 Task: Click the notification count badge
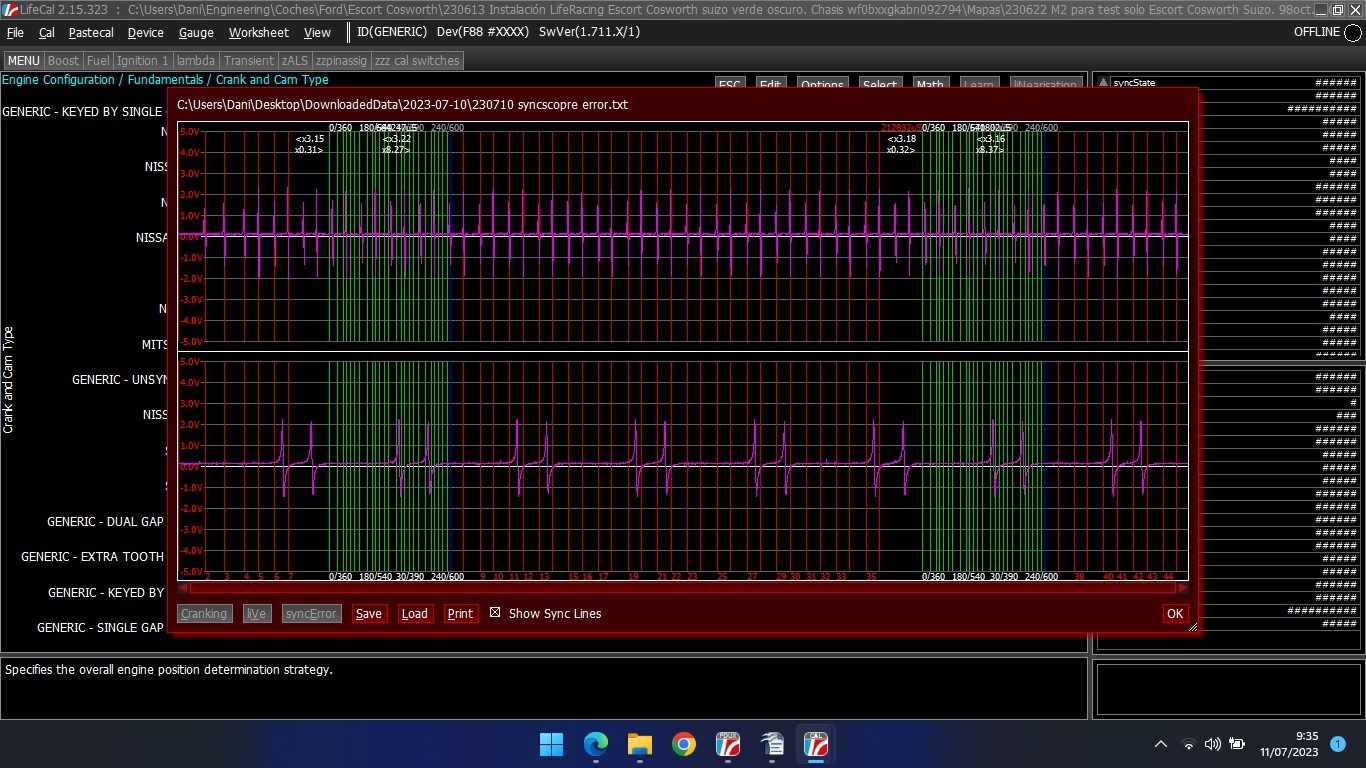pyautogui.click(x=1338, y=744)
